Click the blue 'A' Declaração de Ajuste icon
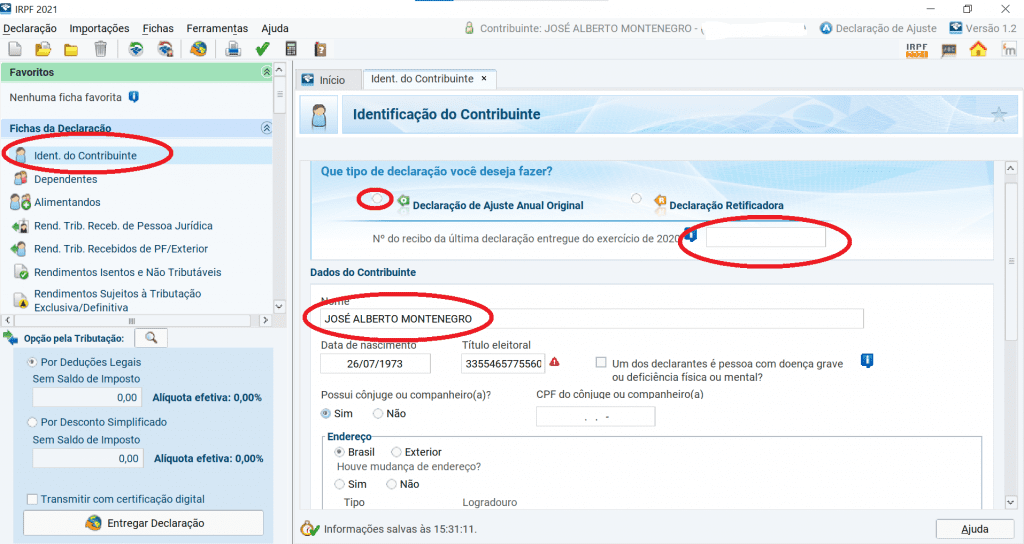The width and height of the screenshot is (1024, 544). [x=826, y=28]
